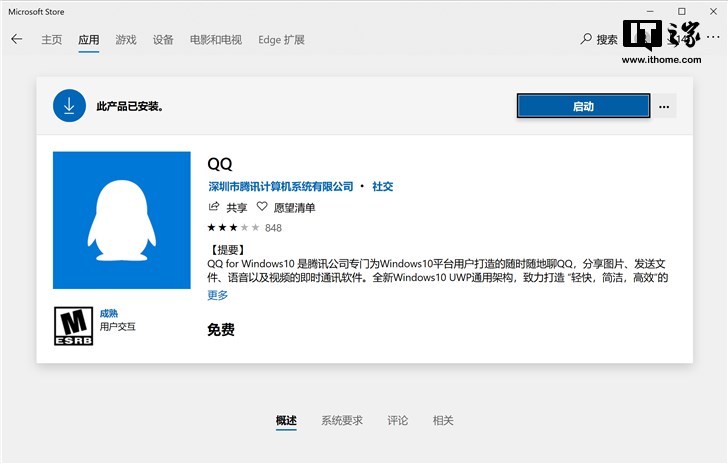
Task: Open more options beside 启动 button
Action: tap(664, 106)
